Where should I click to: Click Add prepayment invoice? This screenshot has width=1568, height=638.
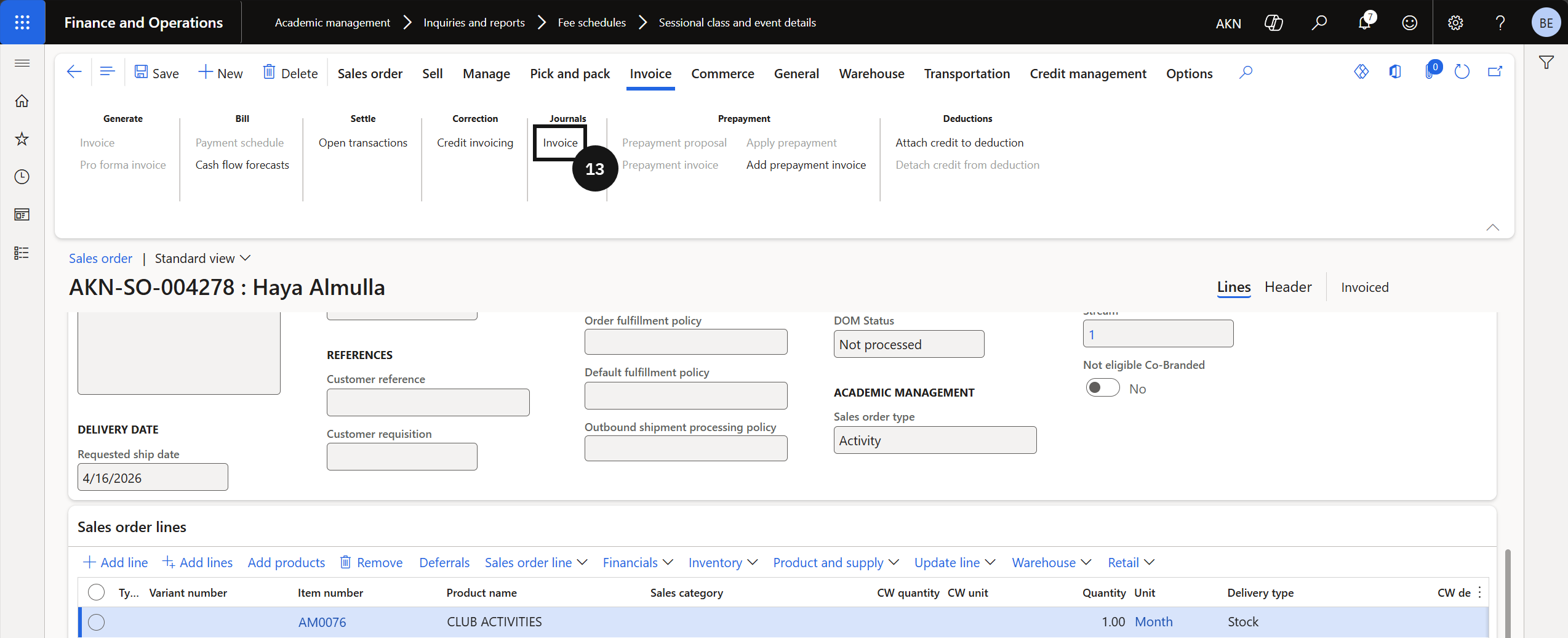tap(806, 165)
